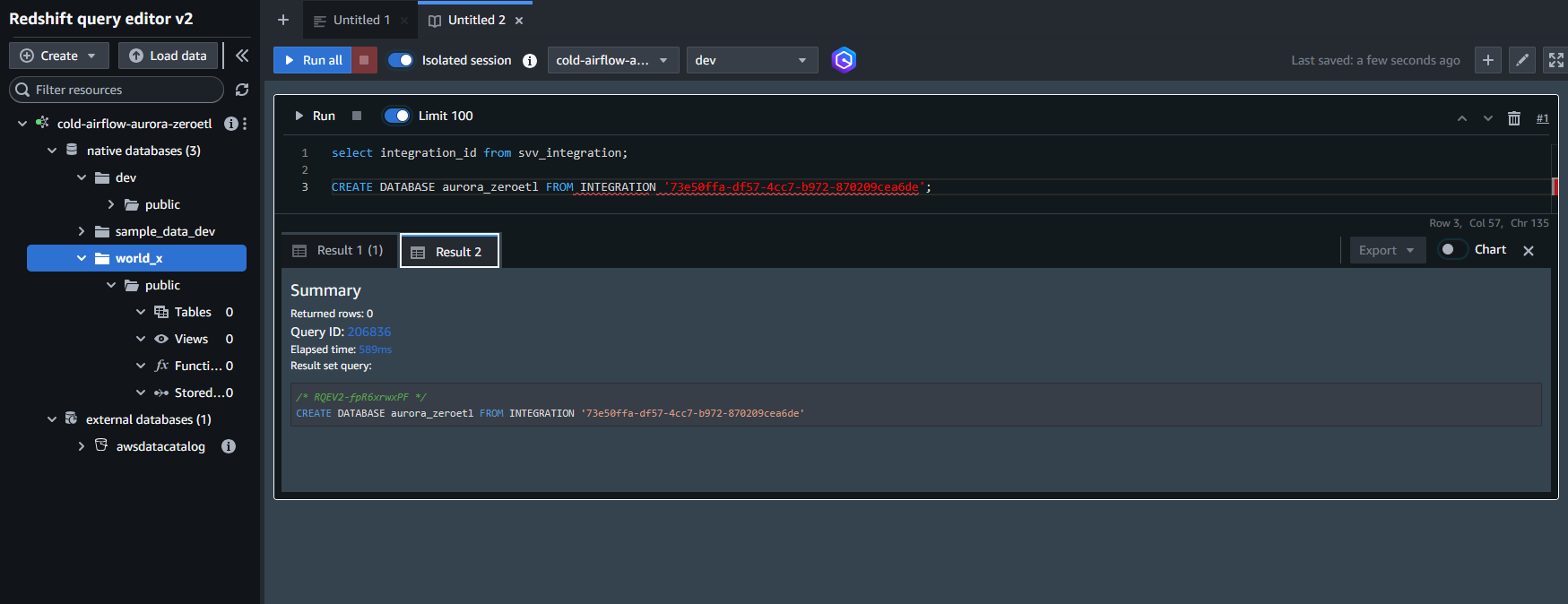Image resolution: width=1568 pixels, height=604 pixels.
Task: Click the Filter resources search field
Action: tap(117, 90)
